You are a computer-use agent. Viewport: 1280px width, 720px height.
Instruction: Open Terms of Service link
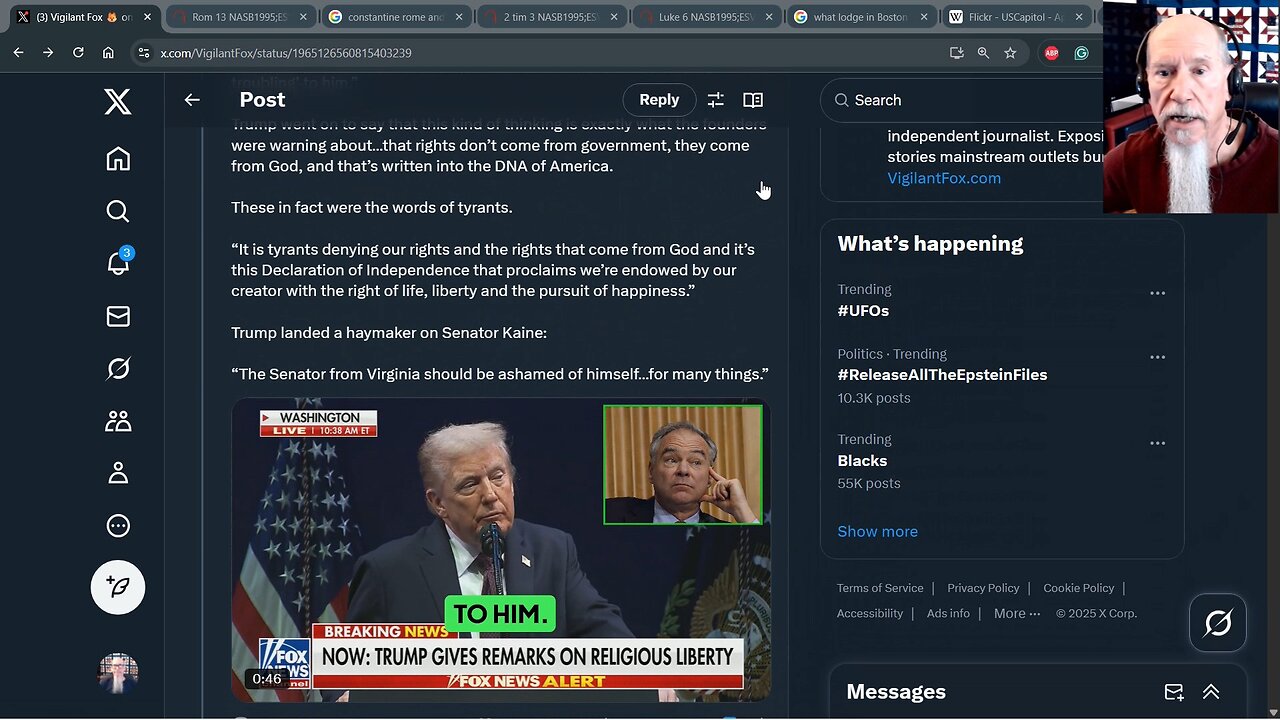(x=880, y=588)
